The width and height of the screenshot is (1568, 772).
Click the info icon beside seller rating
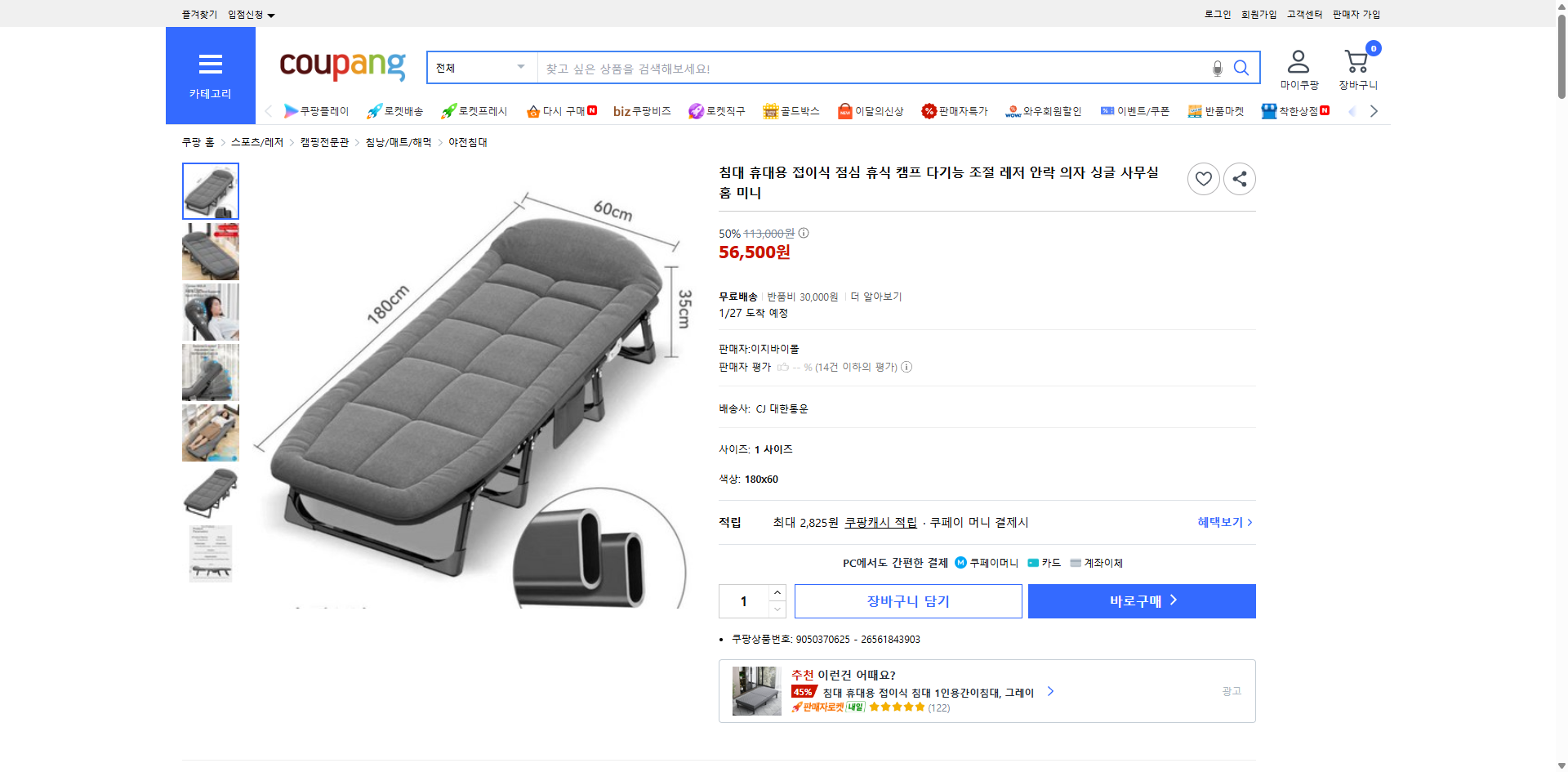[906, 367]
